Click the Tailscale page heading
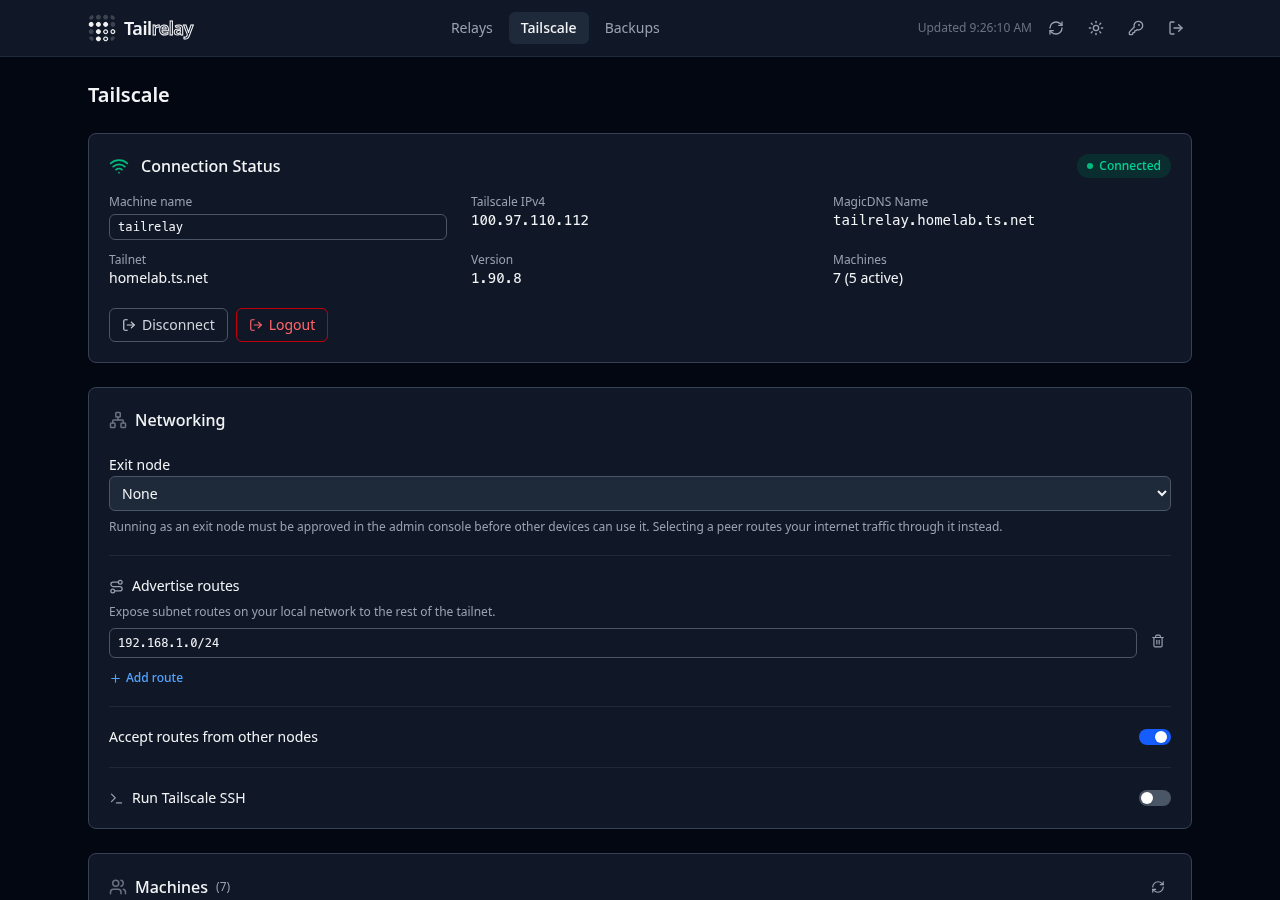1280x900 pixels. [129, 95]
